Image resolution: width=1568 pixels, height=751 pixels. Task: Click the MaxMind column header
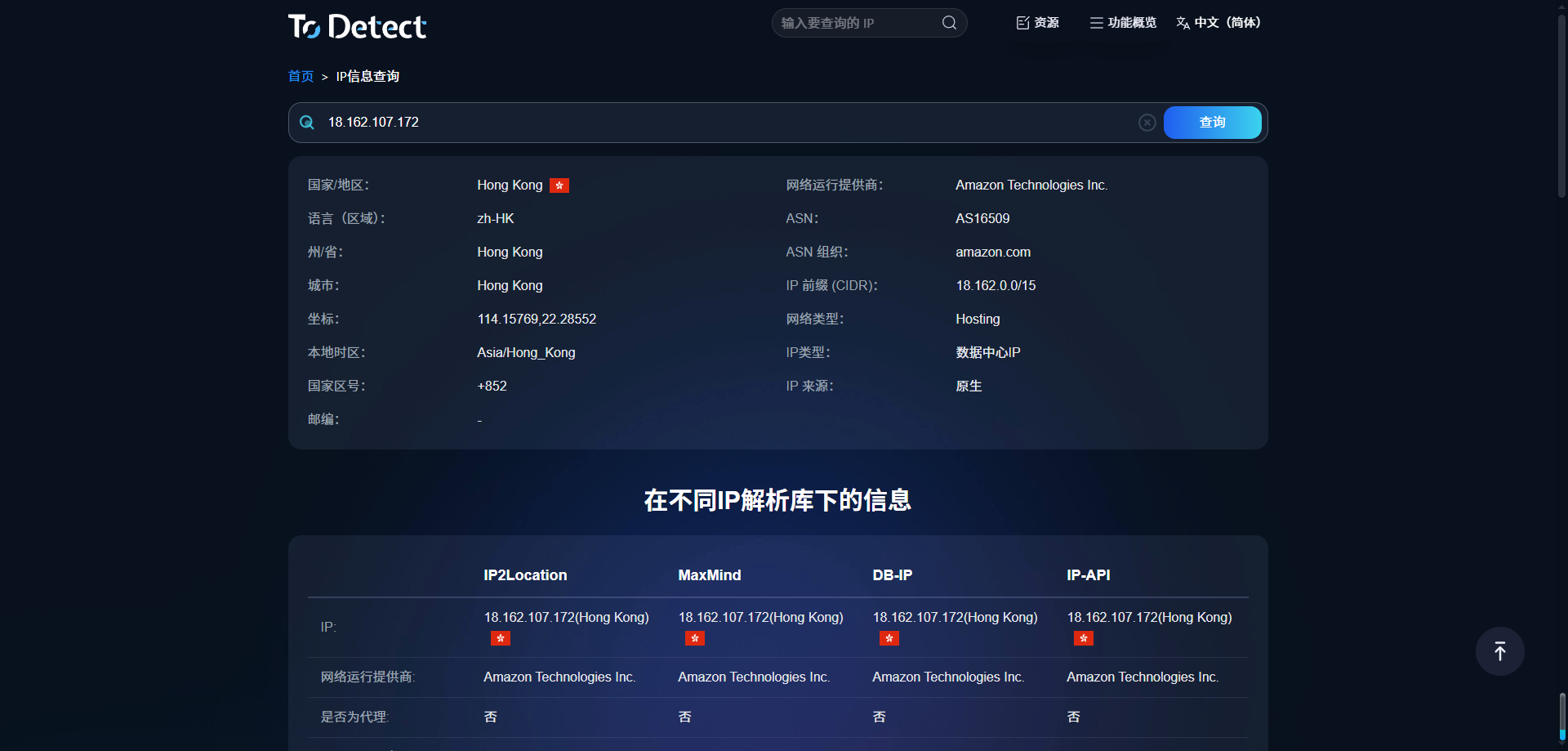pos(710,575)
